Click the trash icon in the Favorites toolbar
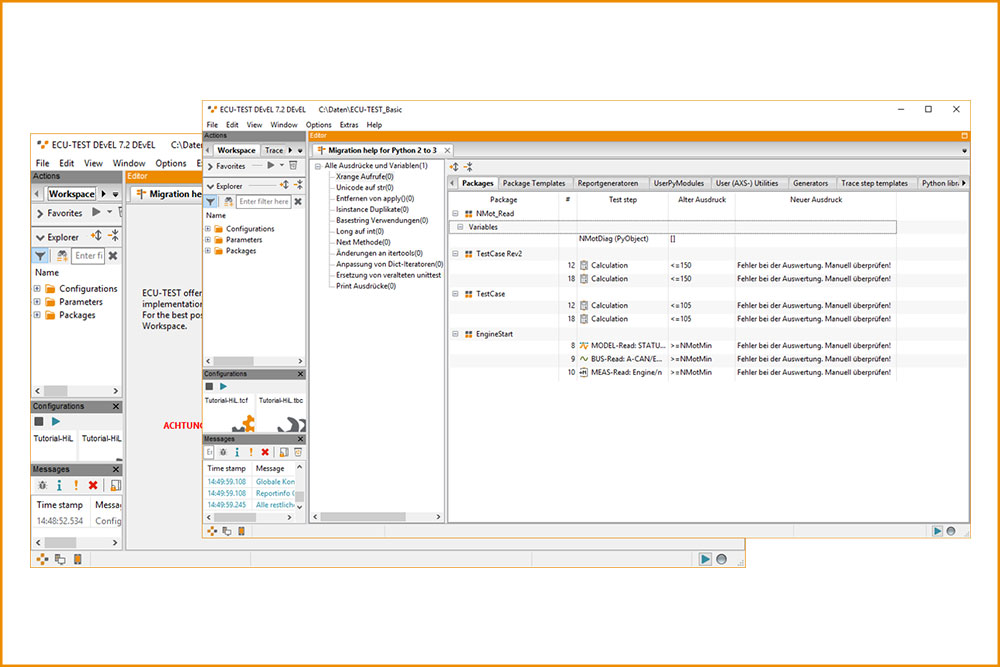This screenshot has height=667, width=1000. pyautogui.click(x=293, y=166)
